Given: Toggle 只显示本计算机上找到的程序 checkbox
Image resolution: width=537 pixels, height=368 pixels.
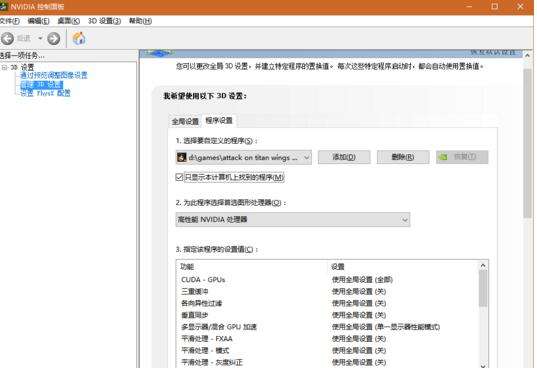Looking at the screenshot, I should coord(179,177).
